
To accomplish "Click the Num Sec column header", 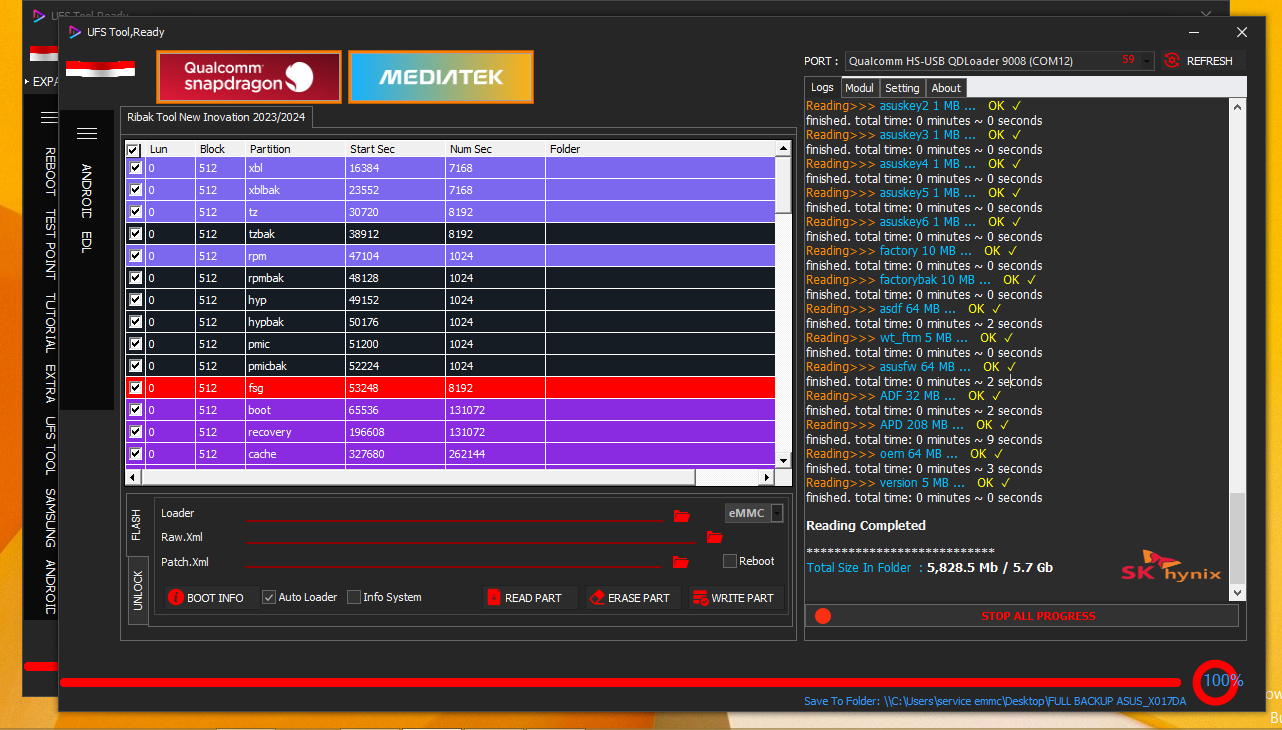I will [495, 149].
